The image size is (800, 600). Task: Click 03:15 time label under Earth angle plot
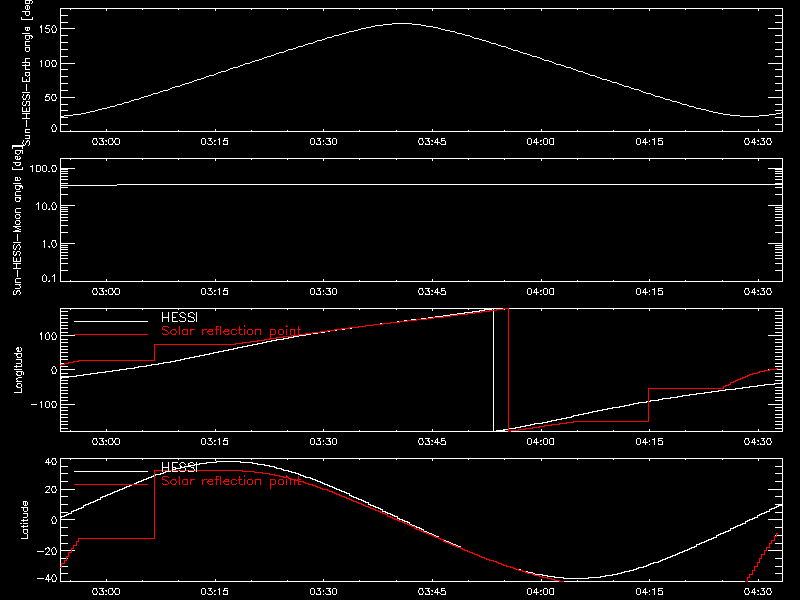(215, 141)
